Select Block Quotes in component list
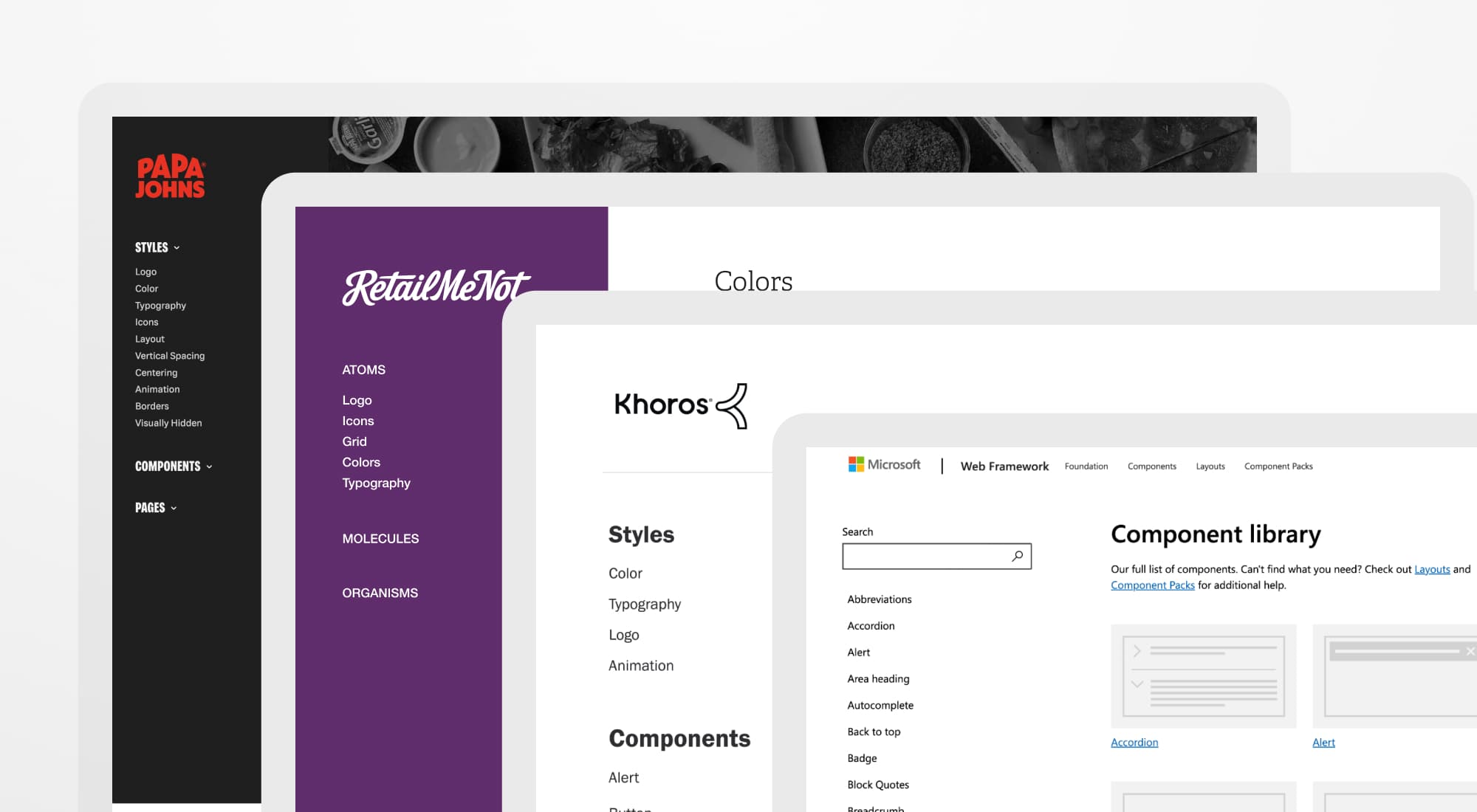Image resolution: width=1477 pixels, height=812 pixels. [x=878, y=785]
